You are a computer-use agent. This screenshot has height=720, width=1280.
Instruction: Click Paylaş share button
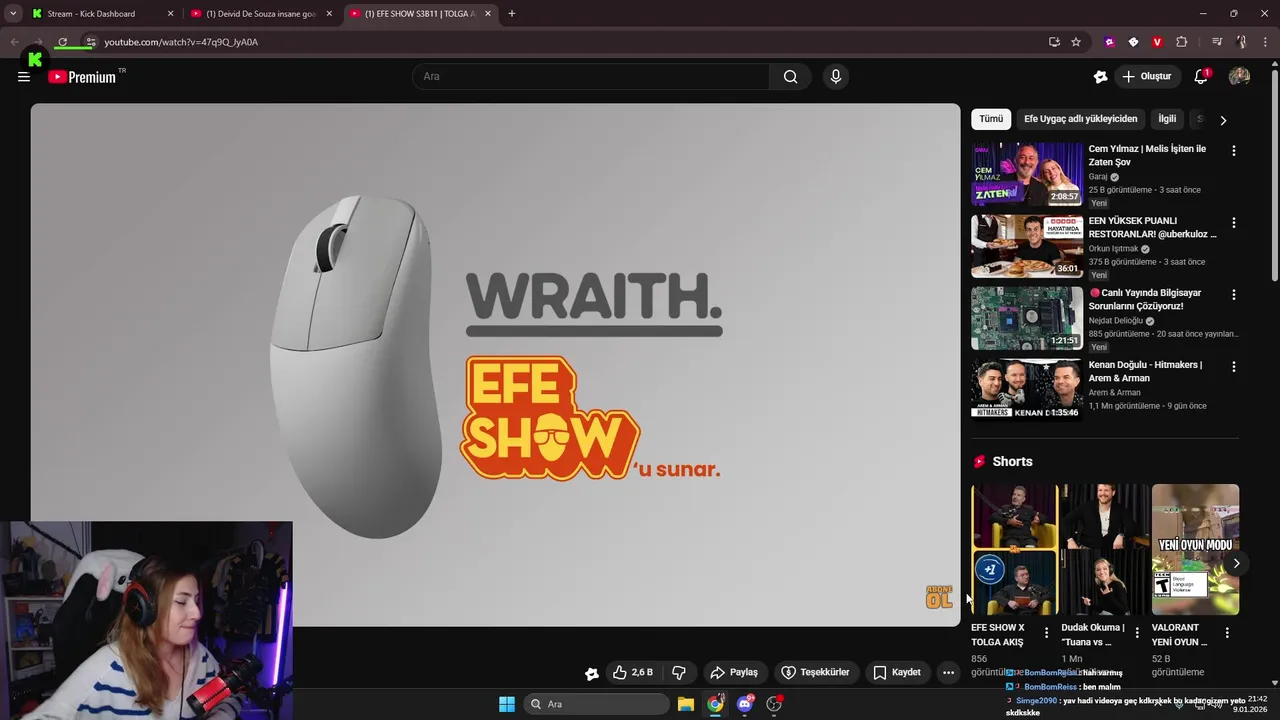pyautogui.click(x=734, y=673)
